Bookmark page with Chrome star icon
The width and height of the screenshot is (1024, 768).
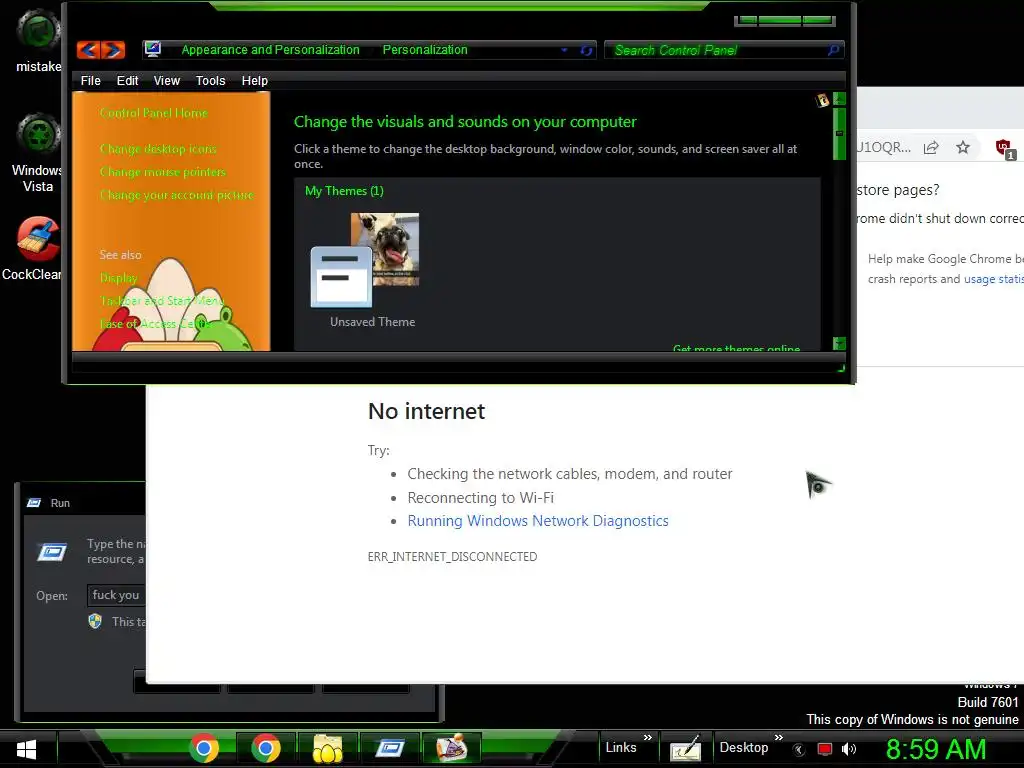point(963,148)
